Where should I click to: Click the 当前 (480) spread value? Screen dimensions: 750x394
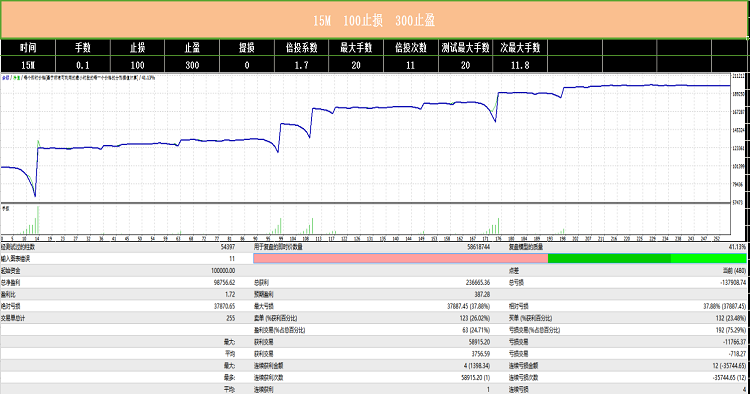coord(734,271)
